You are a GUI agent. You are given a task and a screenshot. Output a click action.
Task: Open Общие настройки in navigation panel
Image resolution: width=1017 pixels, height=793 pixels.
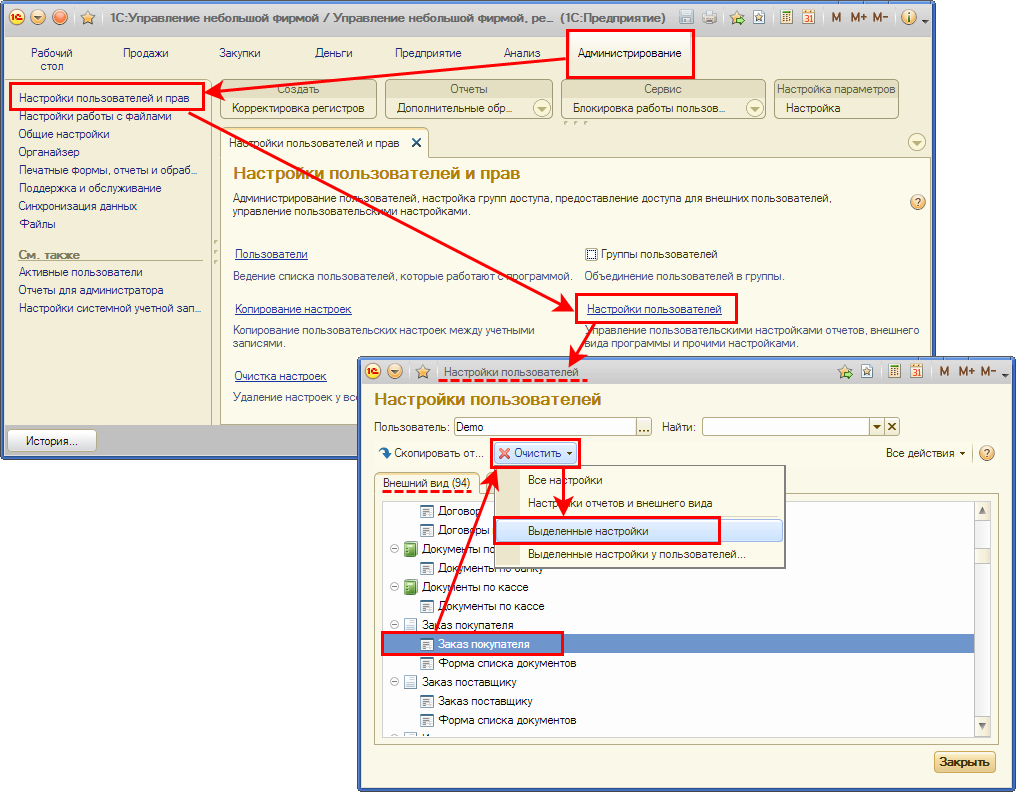64,134
